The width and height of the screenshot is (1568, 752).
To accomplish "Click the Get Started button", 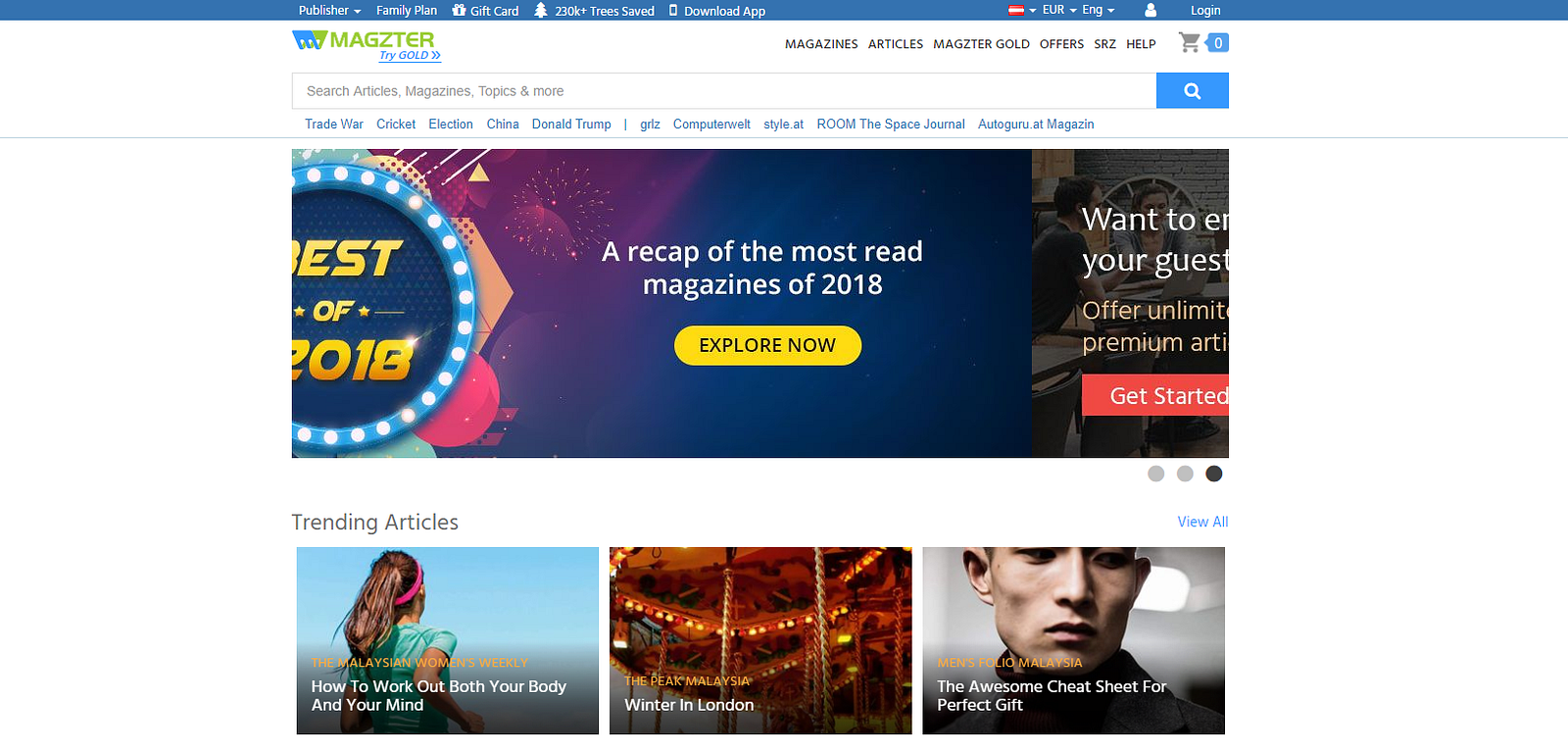I will coord(1155,395).
